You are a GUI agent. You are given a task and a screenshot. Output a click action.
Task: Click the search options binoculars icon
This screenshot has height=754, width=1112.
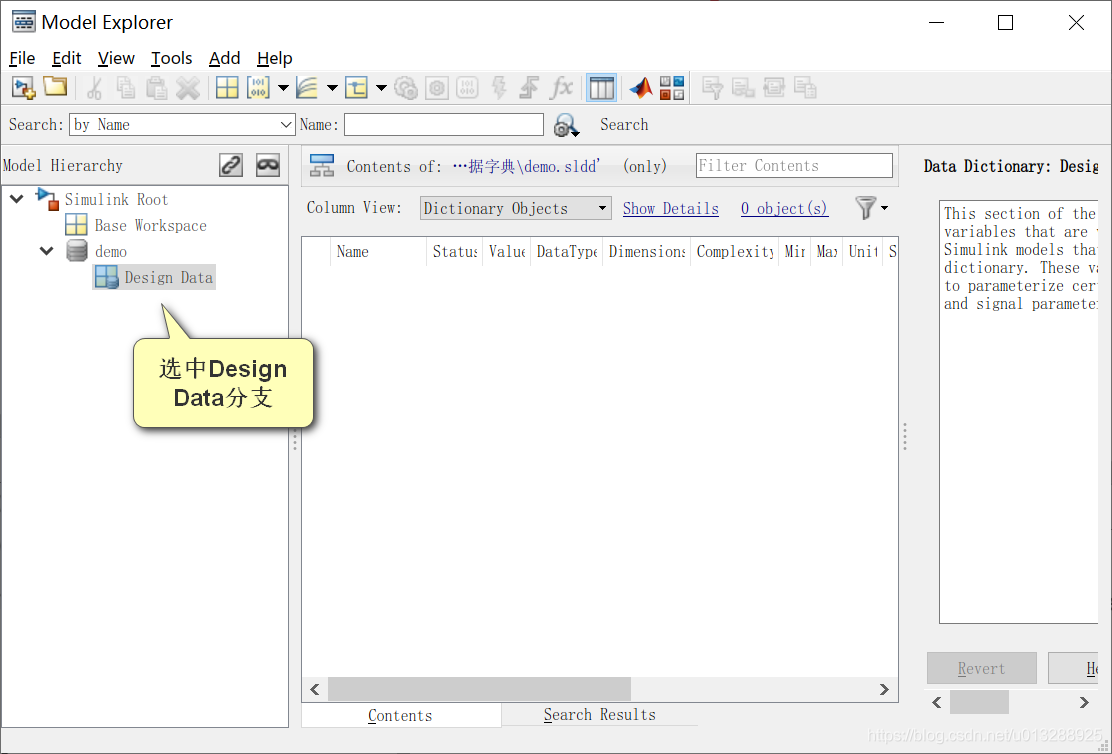[566, 126]
